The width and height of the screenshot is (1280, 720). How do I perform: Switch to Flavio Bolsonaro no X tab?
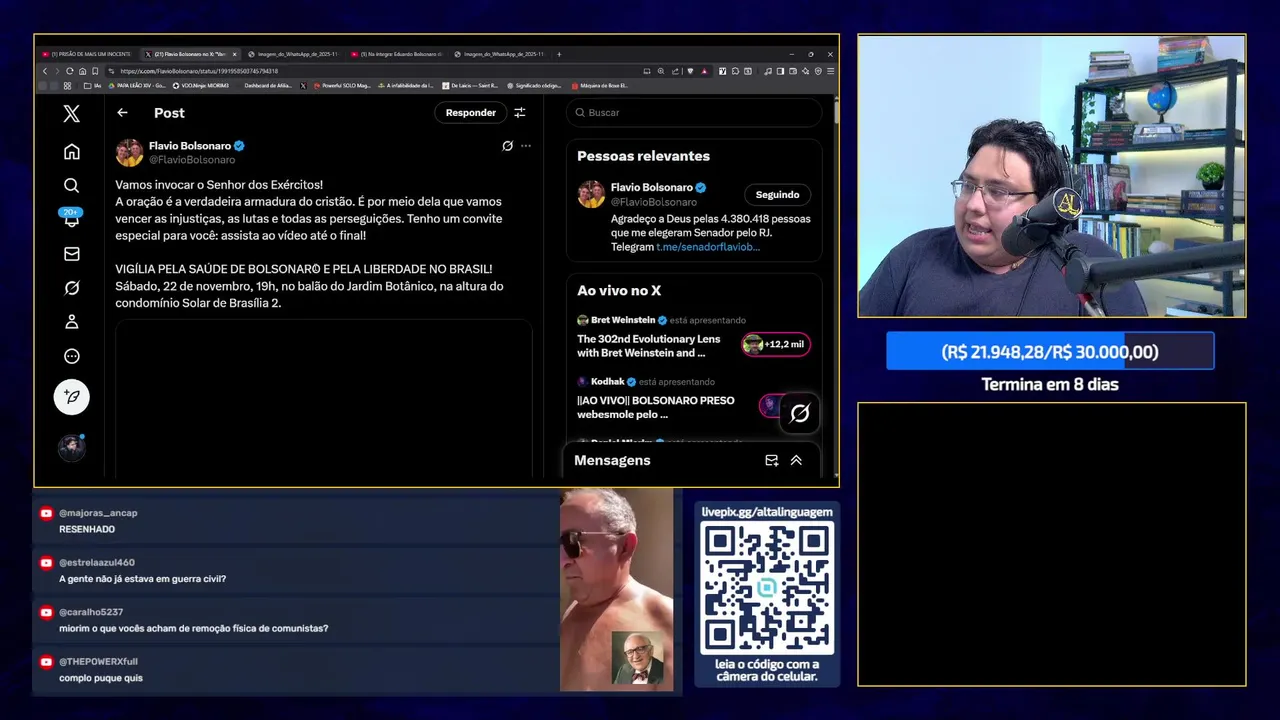tap(190, 54)
